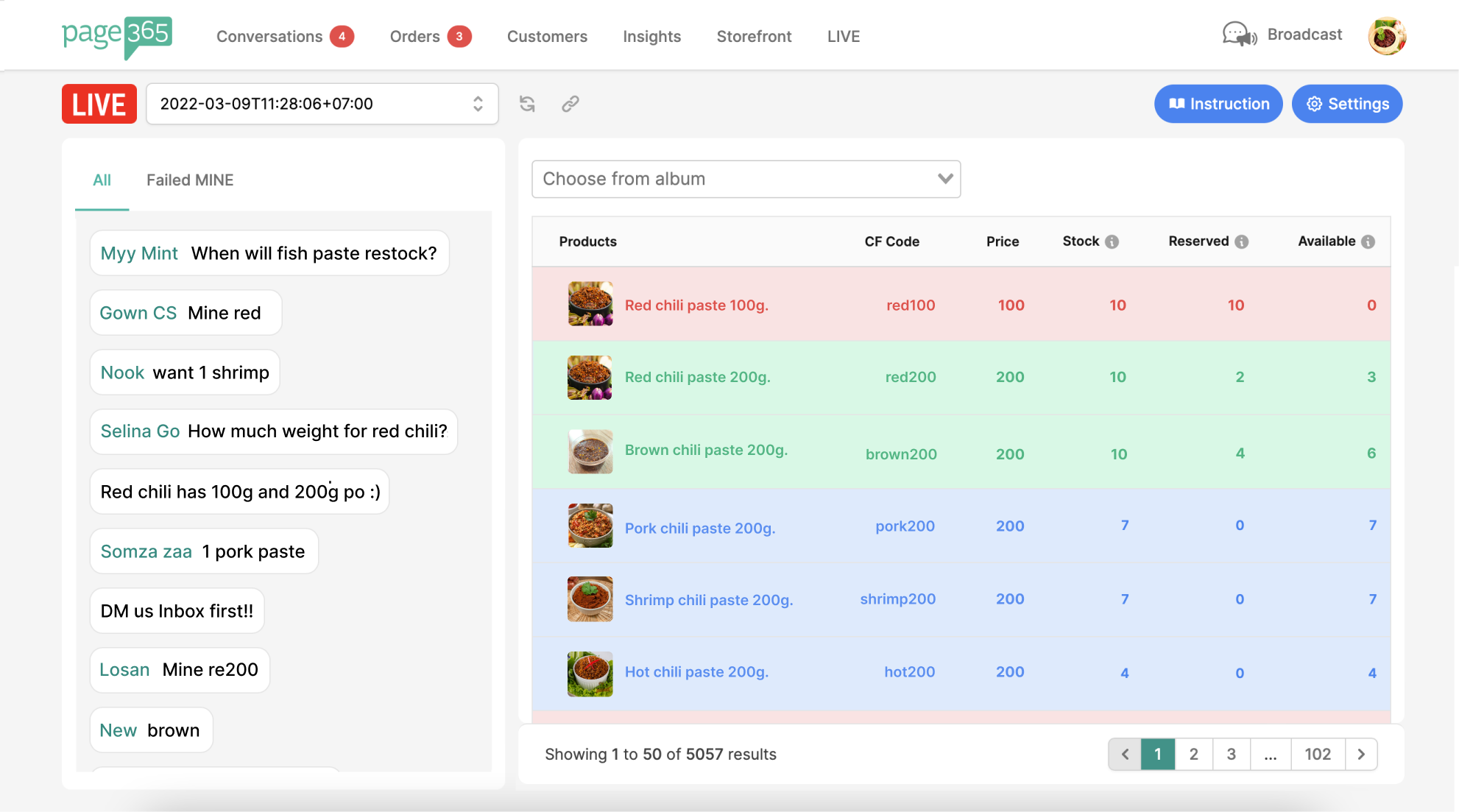Open the Conversations menu

[269, 37]
